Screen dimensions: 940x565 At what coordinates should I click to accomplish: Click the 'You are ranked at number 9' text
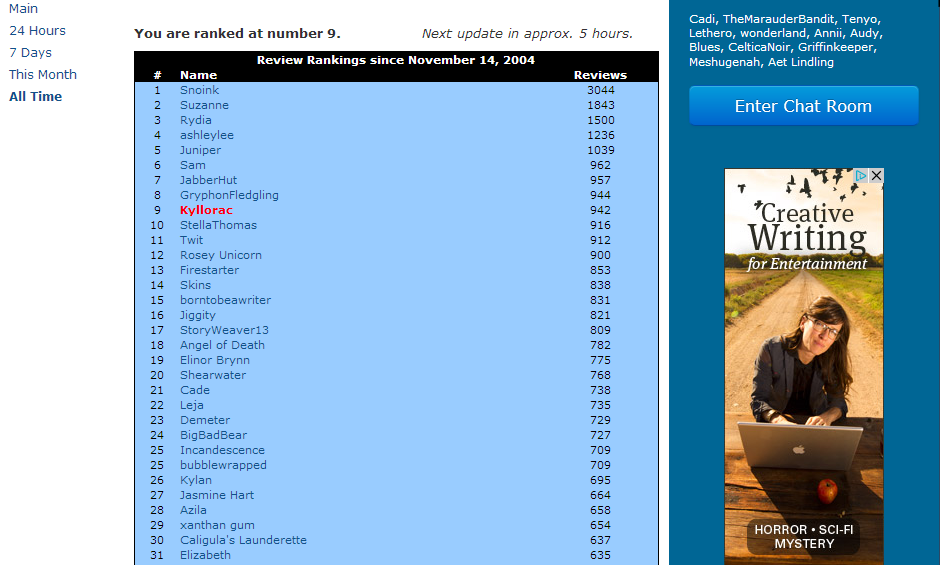237,34
